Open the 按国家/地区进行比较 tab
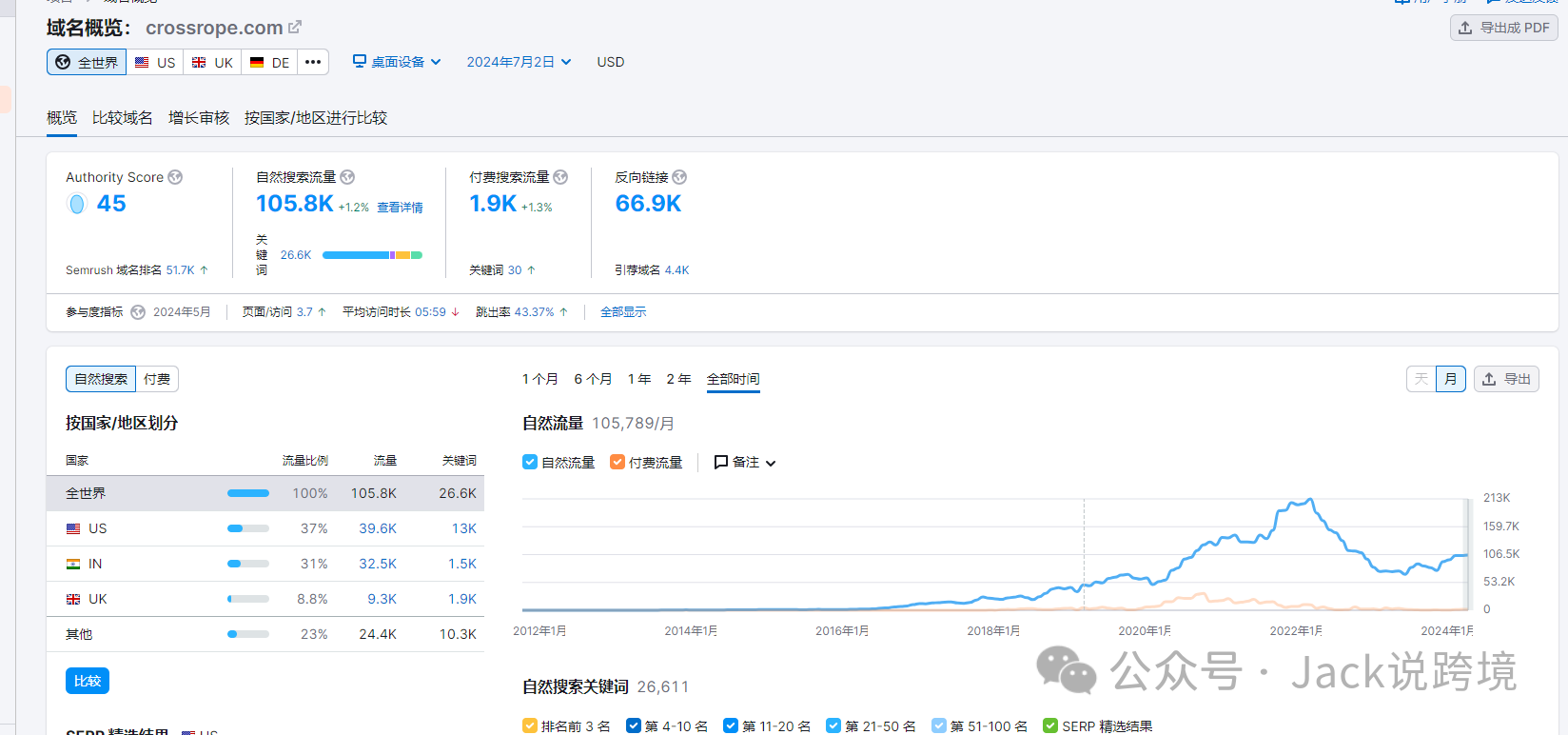 click(x=316, y=118)
